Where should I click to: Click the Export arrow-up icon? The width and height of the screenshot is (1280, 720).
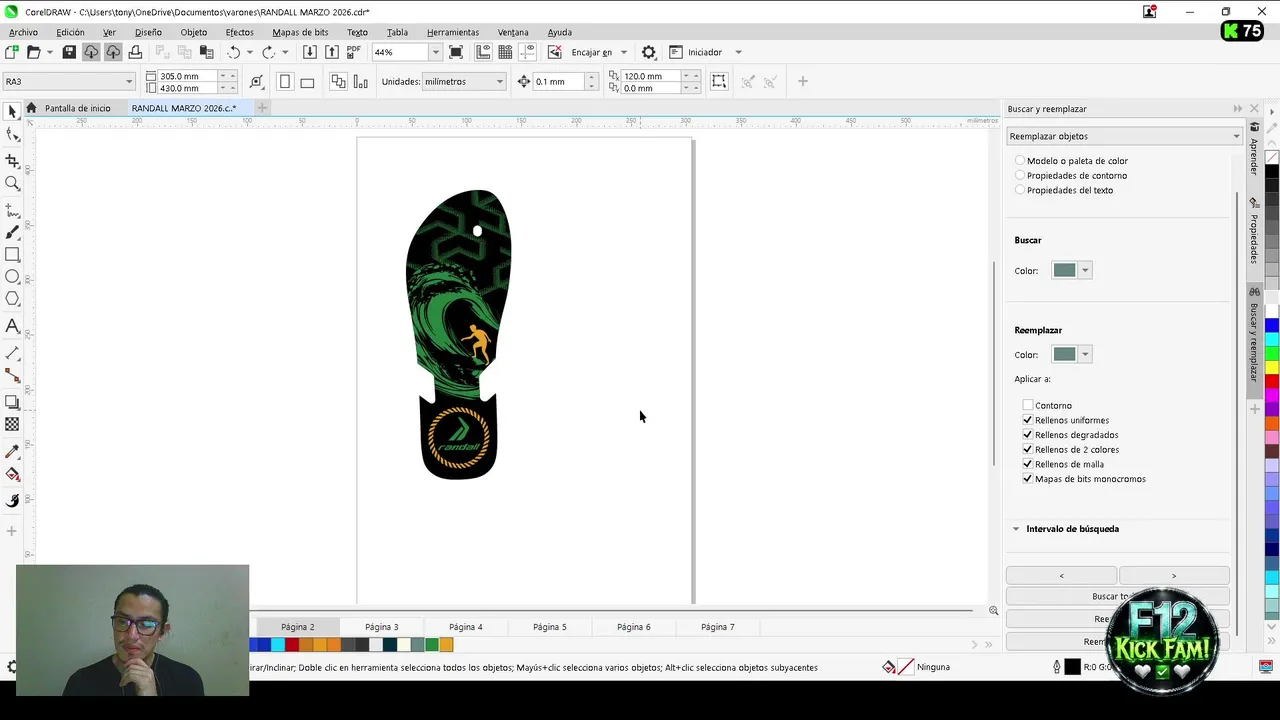pos(332,52)
